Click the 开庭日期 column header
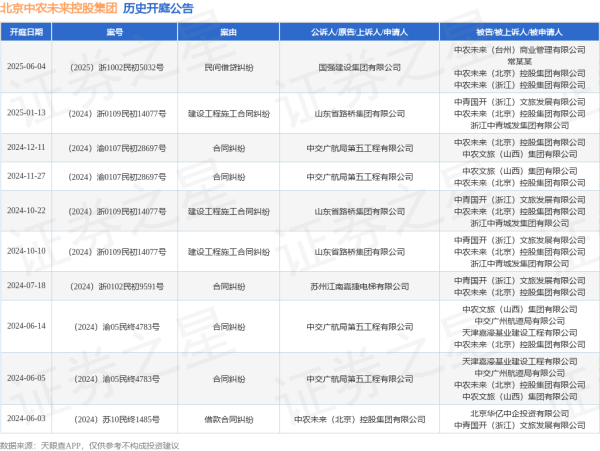 coord(26,32)
